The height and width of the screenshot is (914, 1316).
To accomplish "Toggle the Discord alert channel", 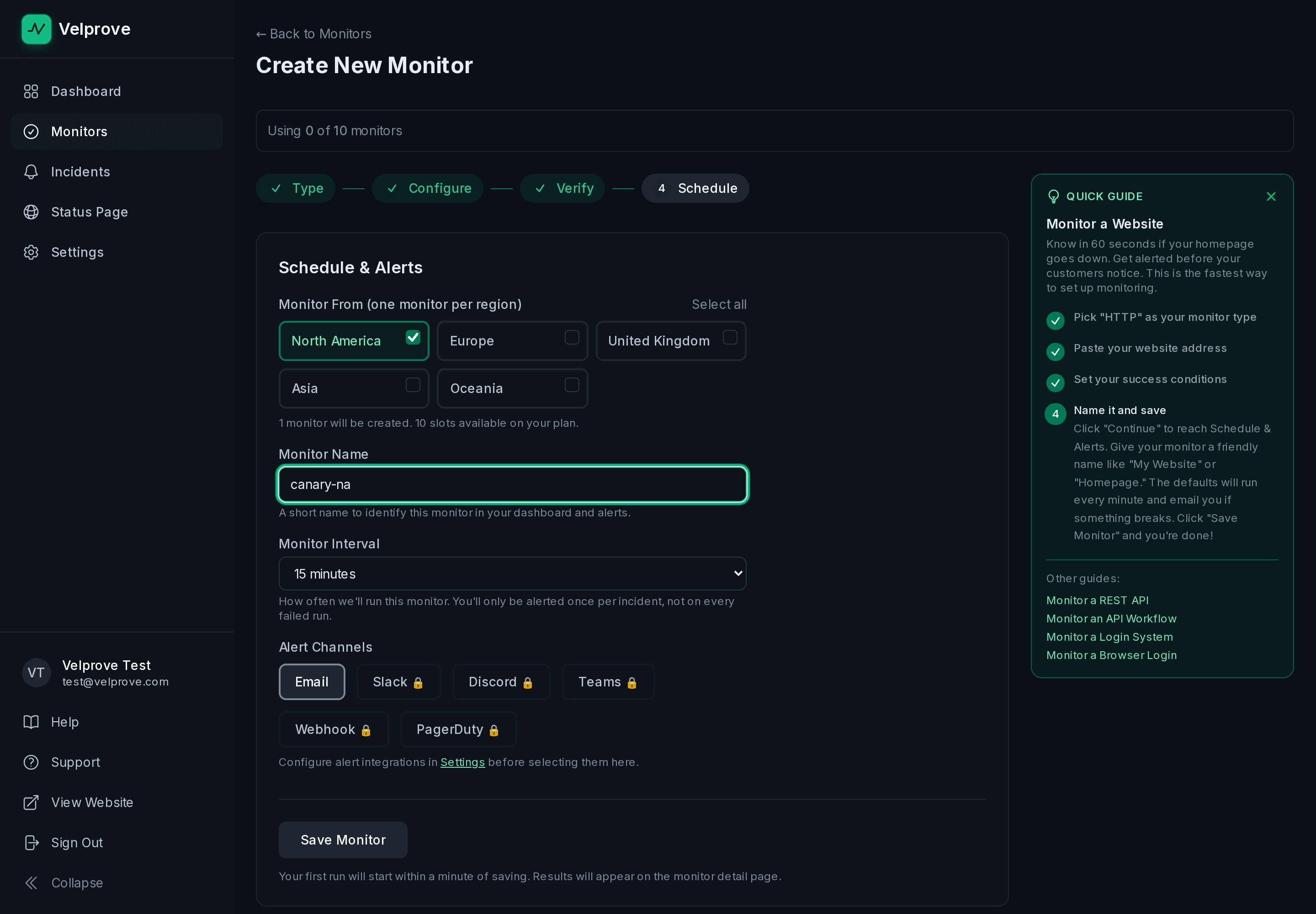I will pos(501,681).
